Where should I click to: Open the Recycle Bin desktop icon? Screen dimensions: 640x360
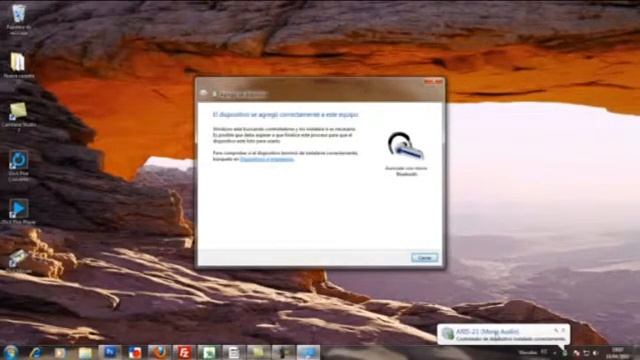18,19
